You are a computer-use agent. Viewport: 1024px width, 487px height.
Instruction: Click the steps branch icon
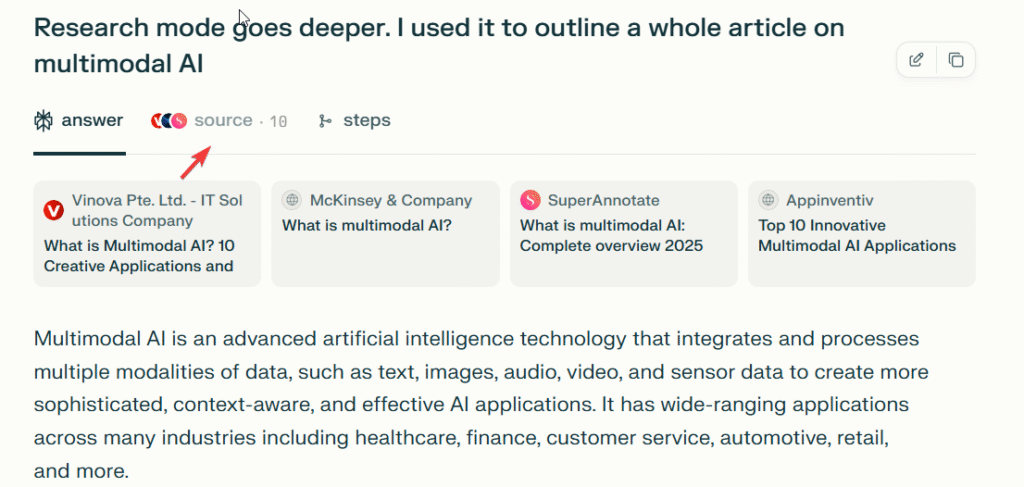325,121
